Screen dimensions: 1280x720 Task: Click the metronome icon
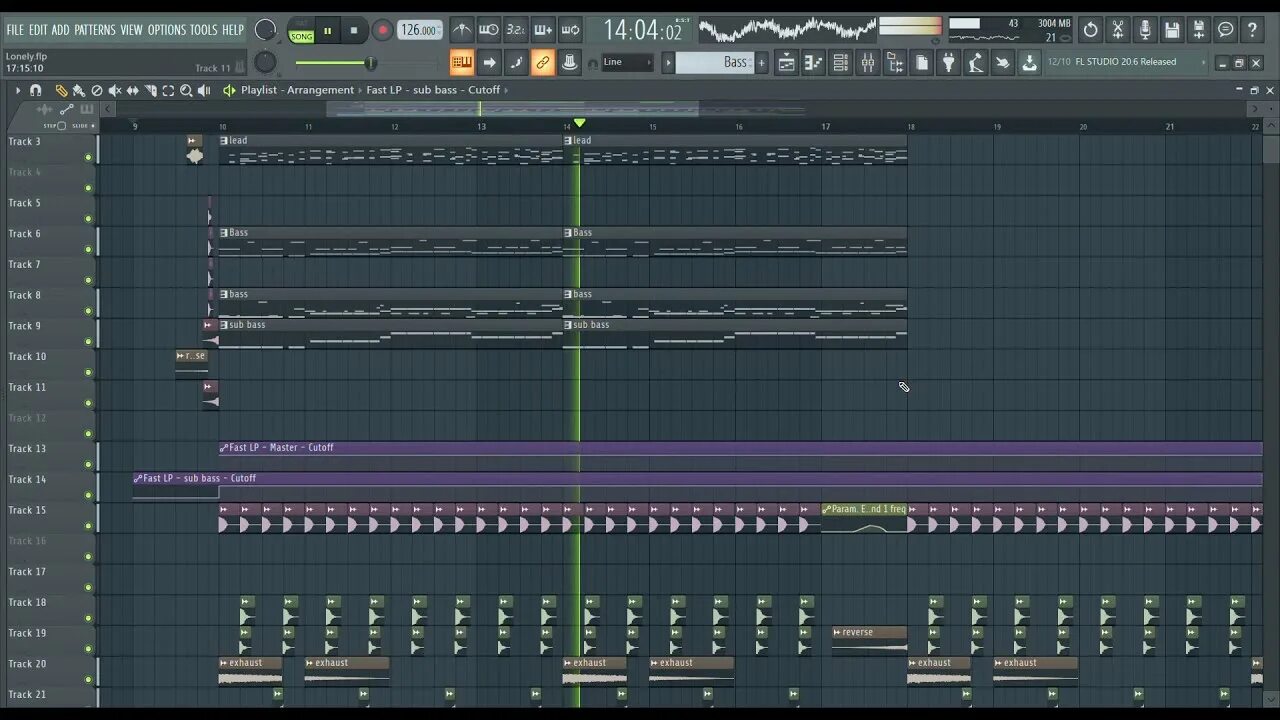tap(461, 30)
